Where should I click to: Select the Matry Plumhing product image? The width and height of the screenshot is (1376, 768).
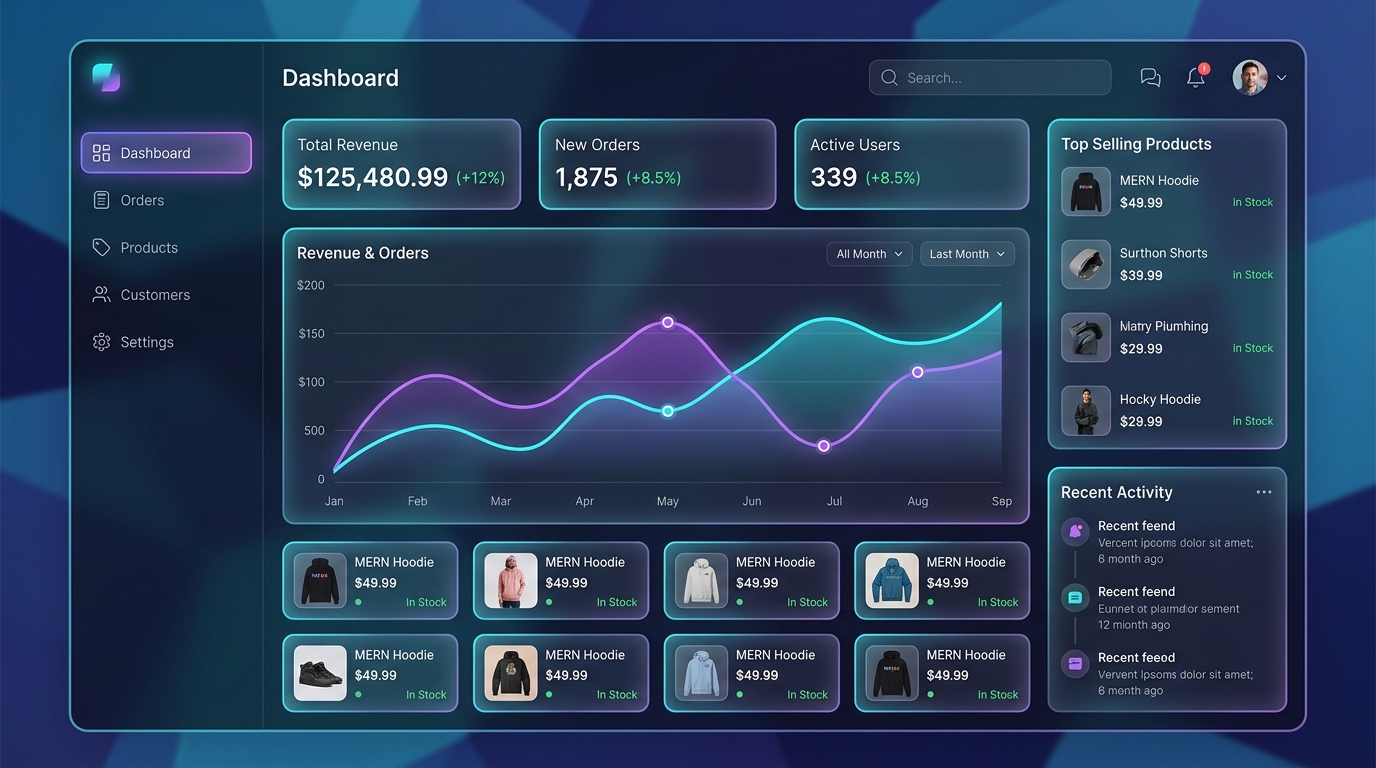coord(1086,337)
